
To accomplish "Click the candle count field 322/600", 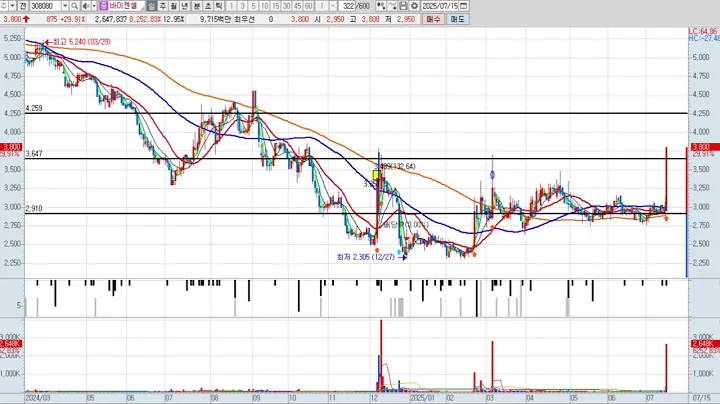I will 356,6.
